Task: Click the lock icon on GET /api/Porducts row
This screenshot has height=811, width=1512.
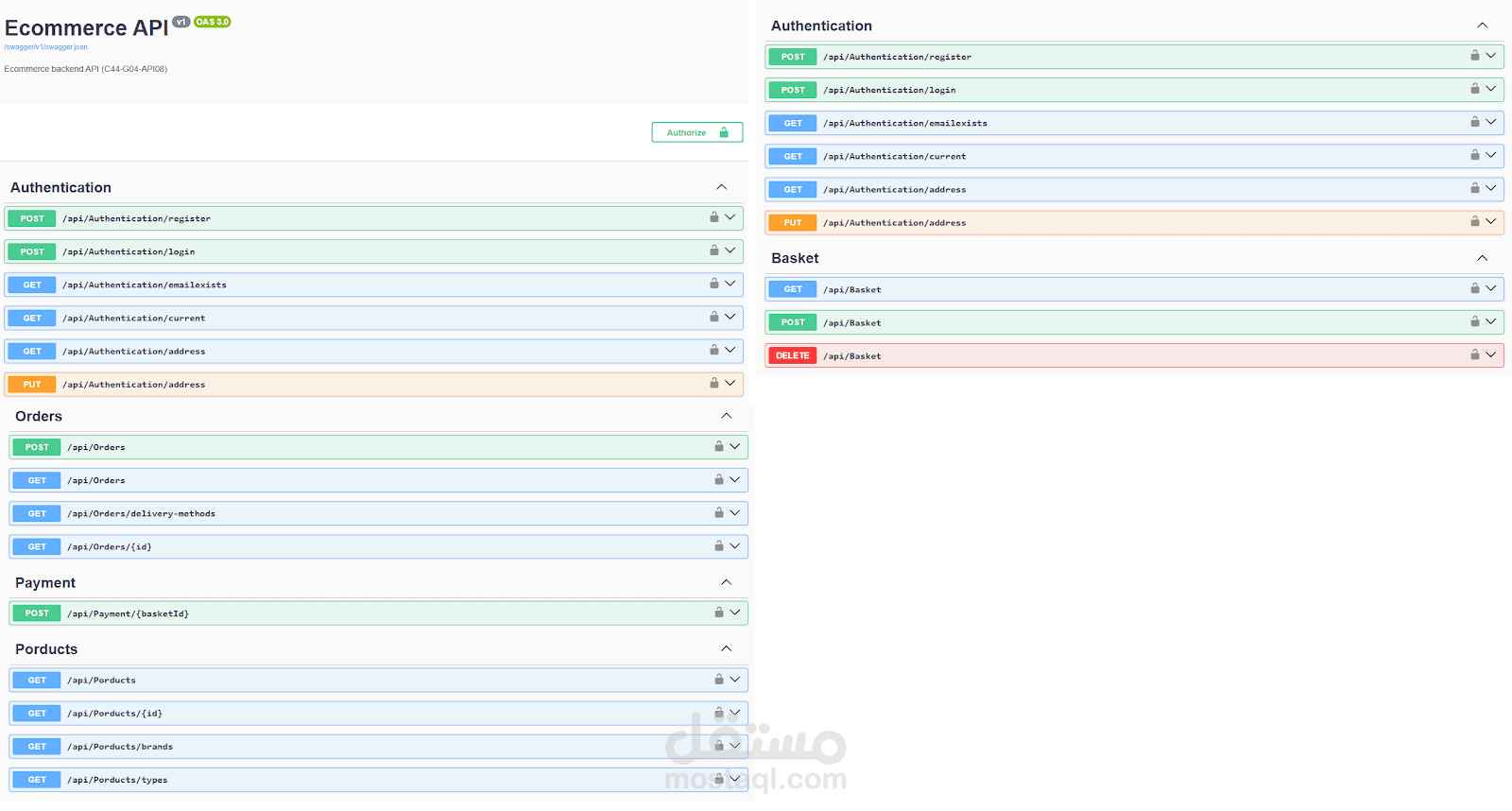Action: pyautogui.click(x=719, y=679)
